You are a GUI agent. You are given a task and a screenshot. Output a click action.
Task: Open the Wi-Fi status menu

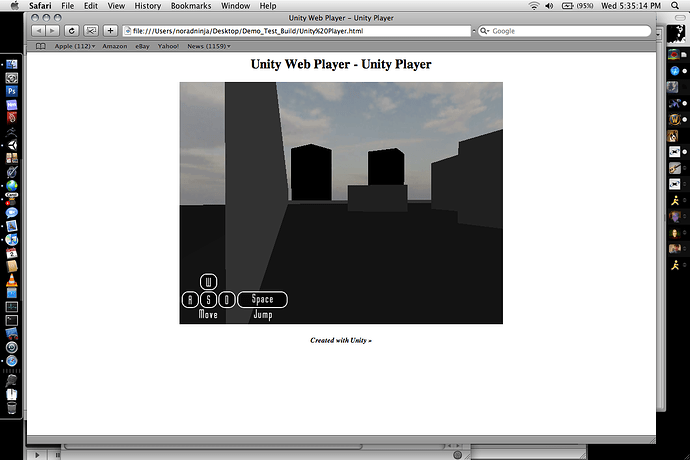click(x=534, y=6)
